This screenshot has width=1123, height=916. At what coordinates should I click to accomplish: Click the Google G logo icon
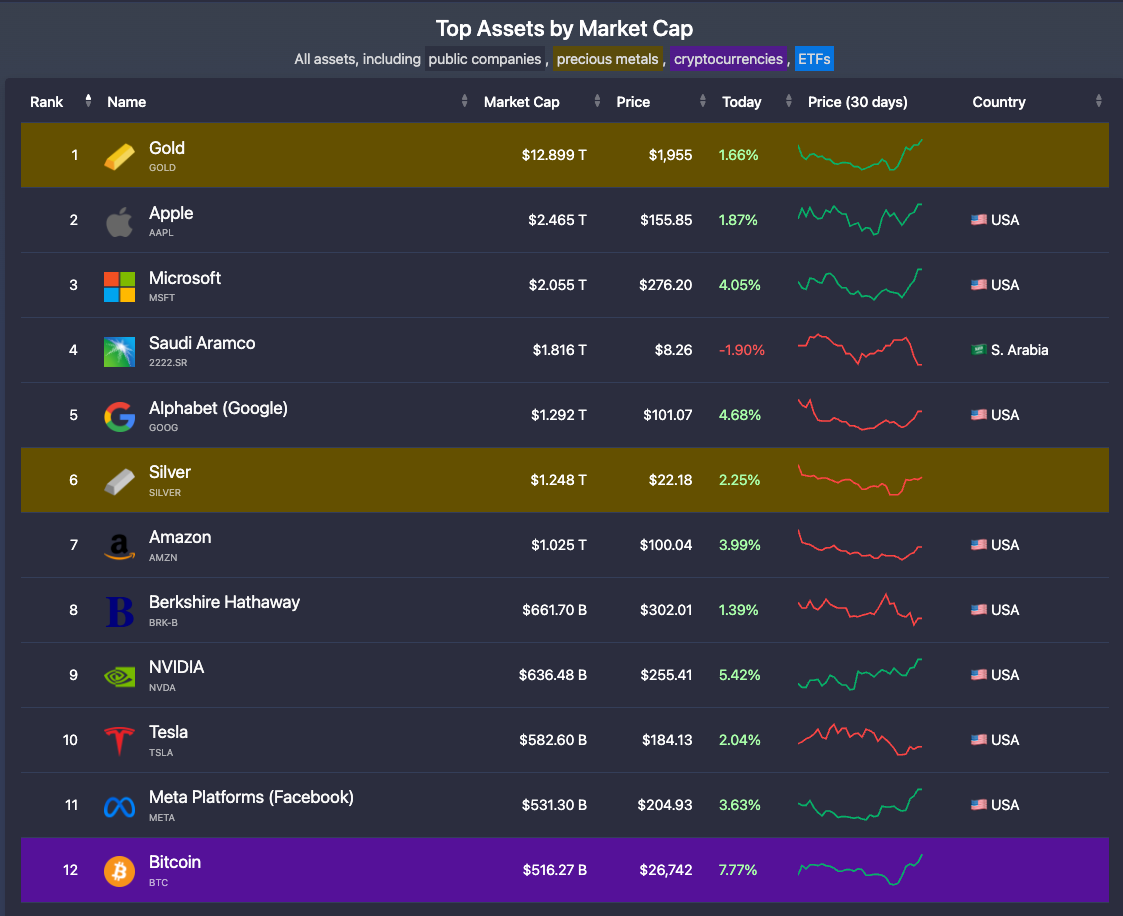click(120, 417)
